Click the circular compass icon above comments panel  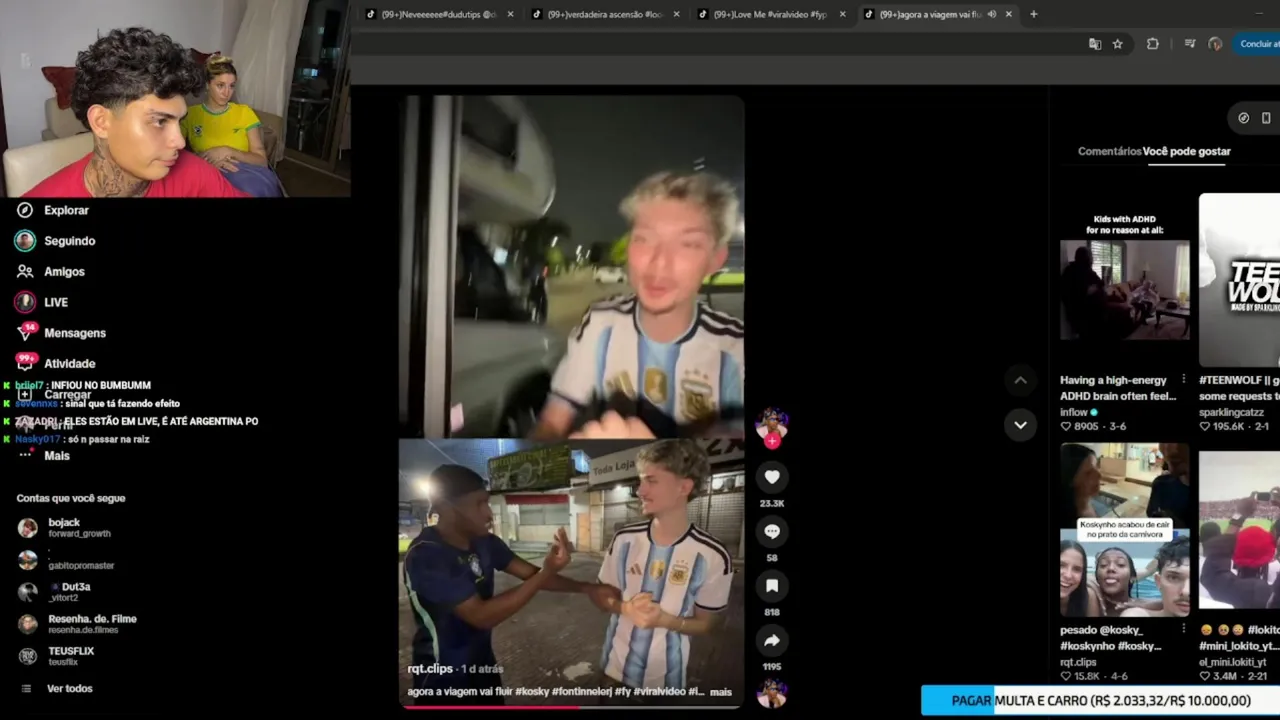[1243, 118]
